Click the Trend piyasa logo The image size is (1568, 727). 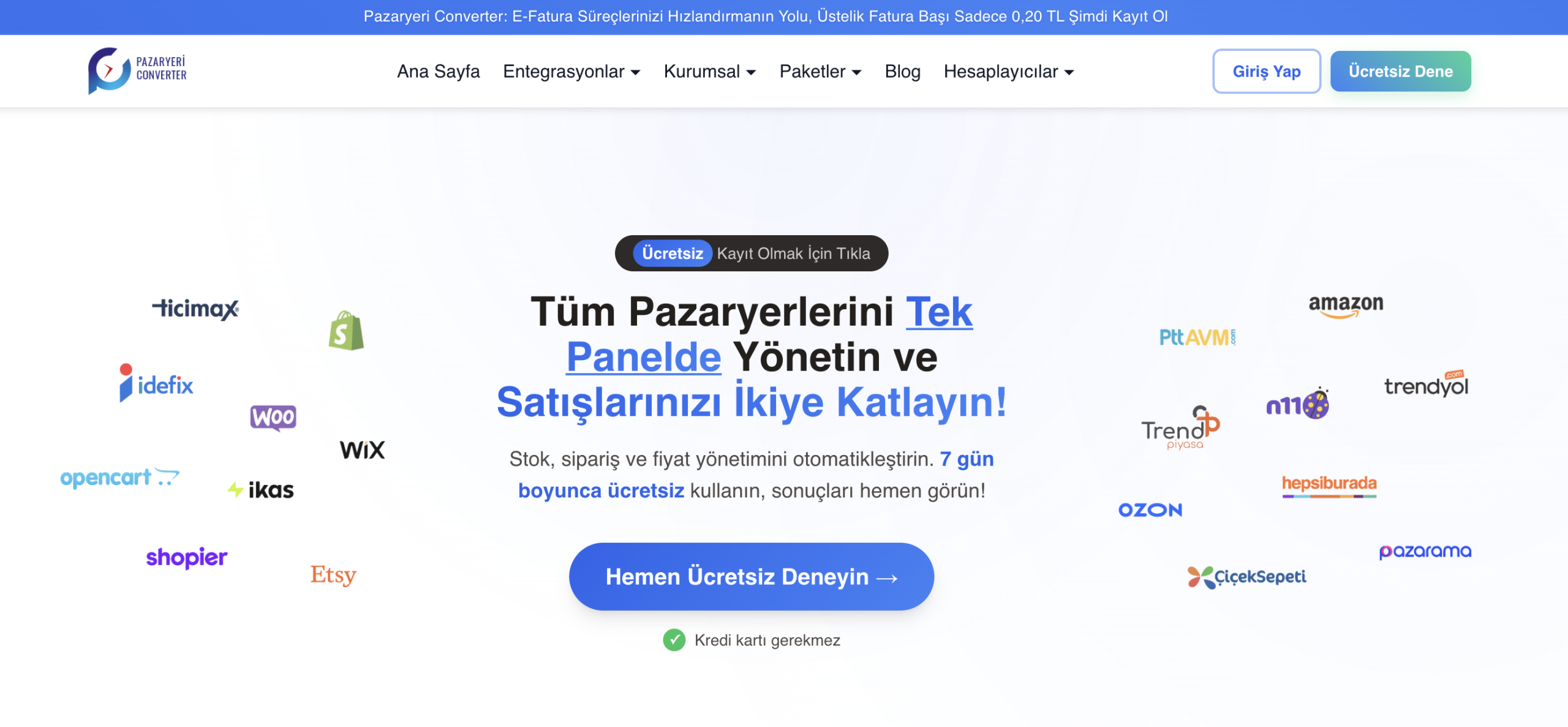[x=1180, y=428]
